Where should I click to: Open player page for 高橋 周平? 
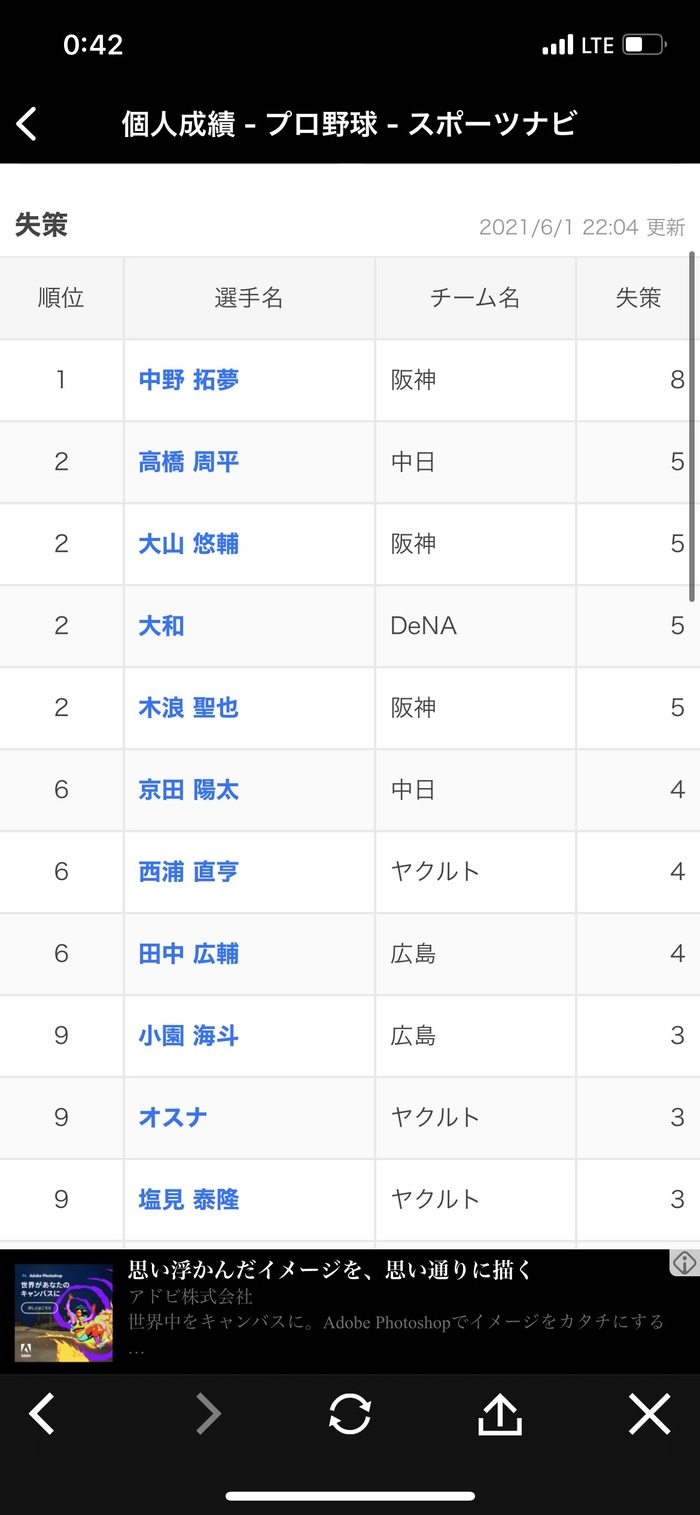tap(189, 462)
